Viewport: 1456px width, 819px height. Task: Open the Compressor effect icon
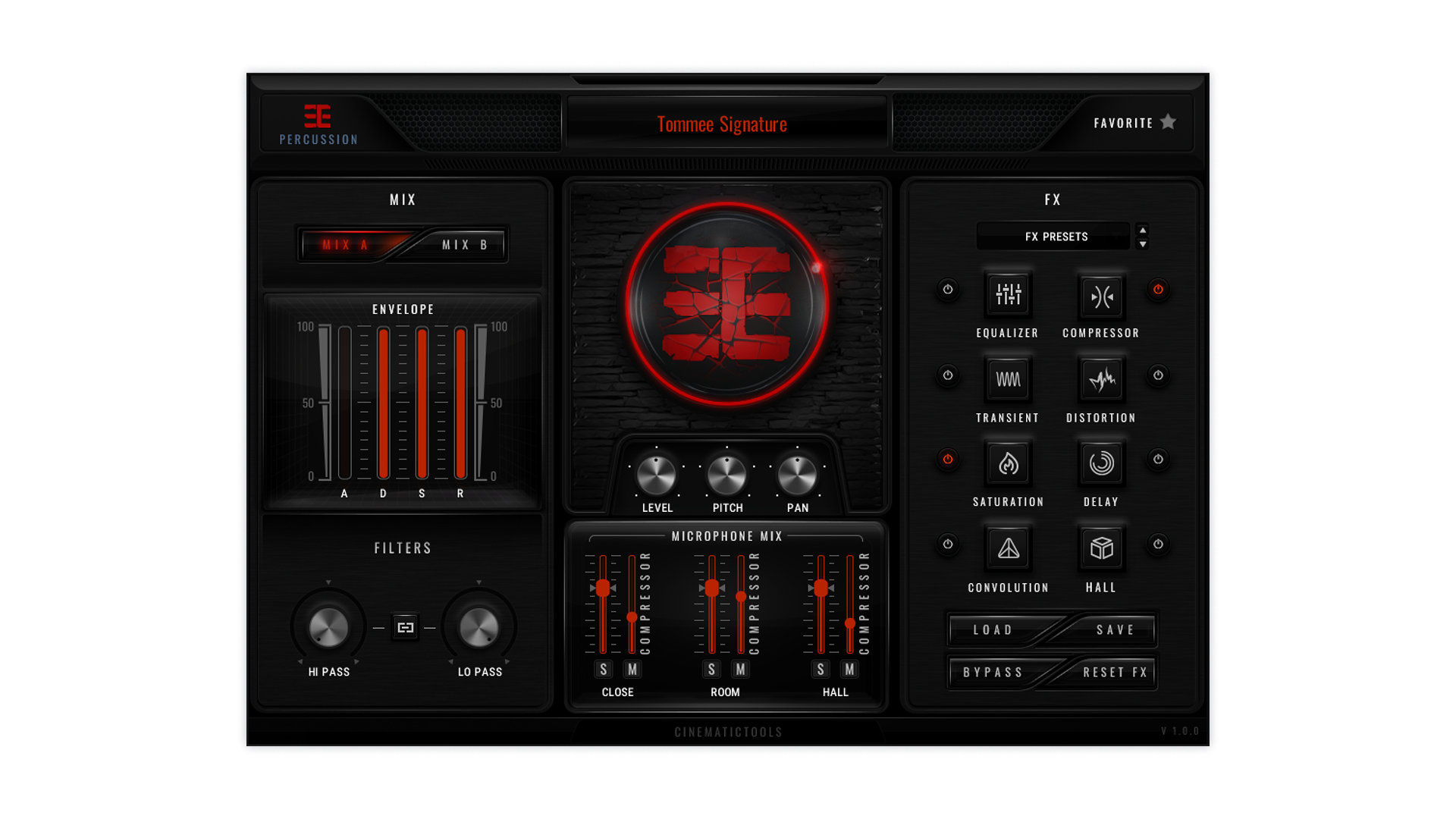[1101, 296]
